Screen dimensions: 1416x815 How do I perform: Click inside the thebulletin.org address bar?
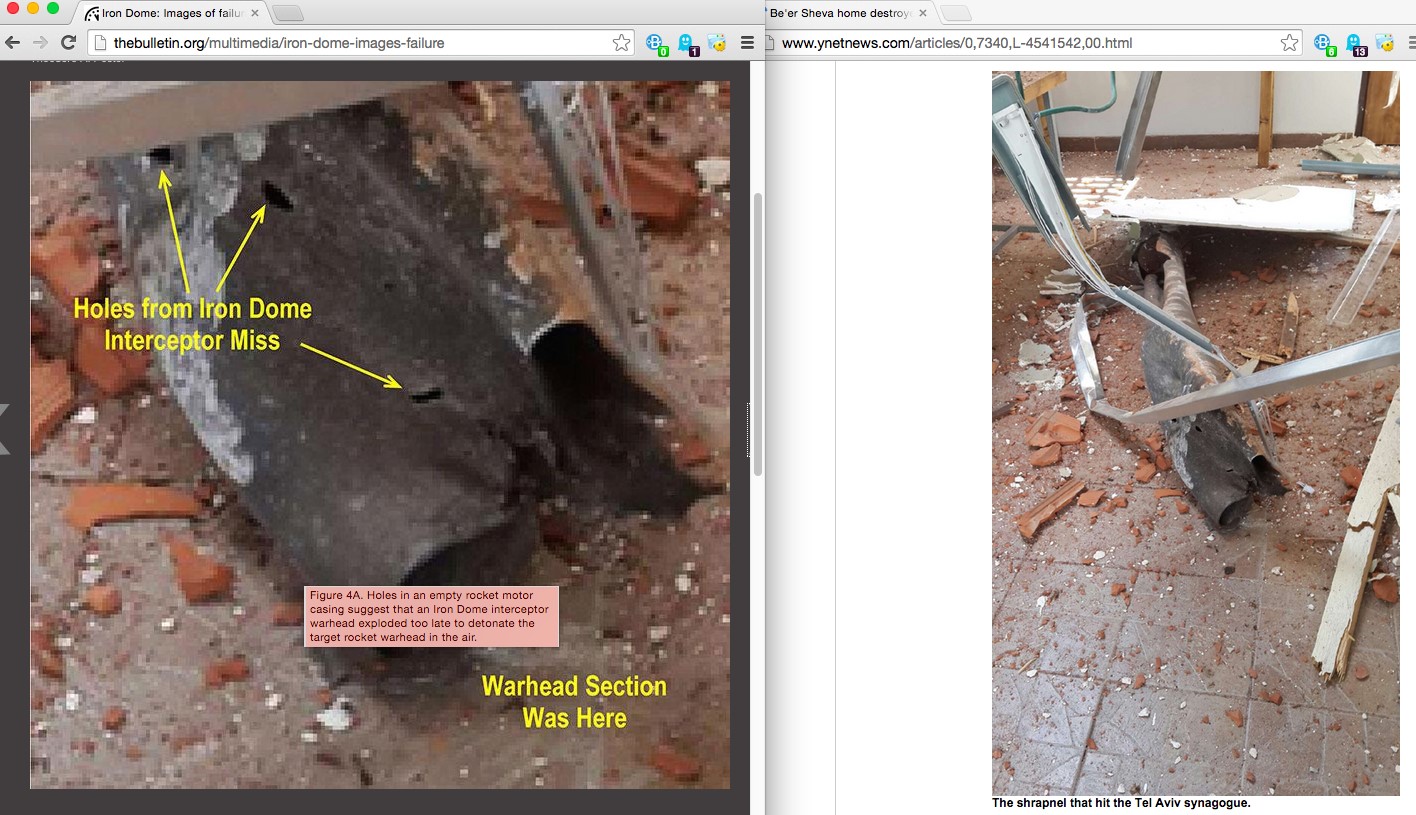click(300, 43)
